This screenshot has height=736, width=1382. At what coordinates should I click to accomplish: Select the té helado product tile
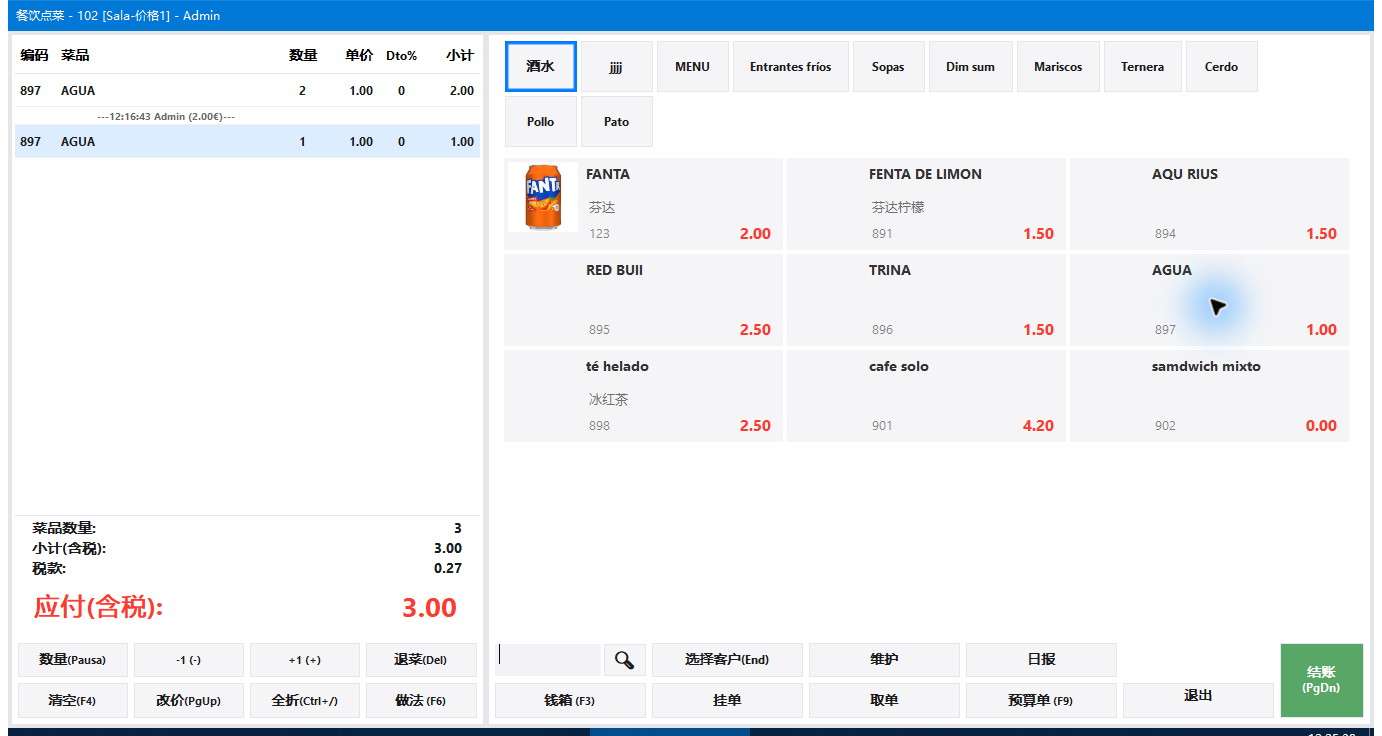click(643, 396)
